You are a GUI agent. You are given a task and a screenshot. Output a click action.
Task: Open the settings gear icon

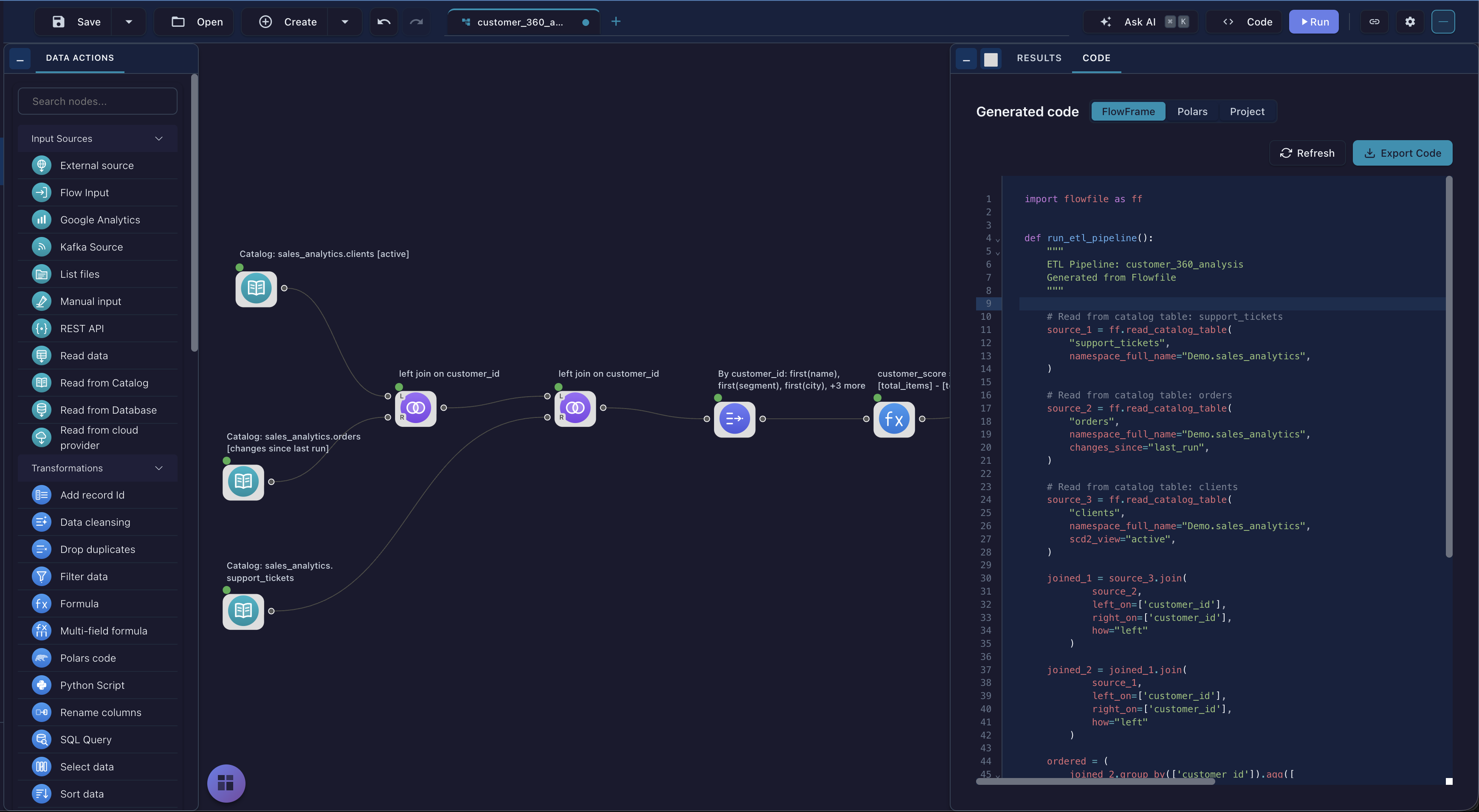tap(1409, 22)
